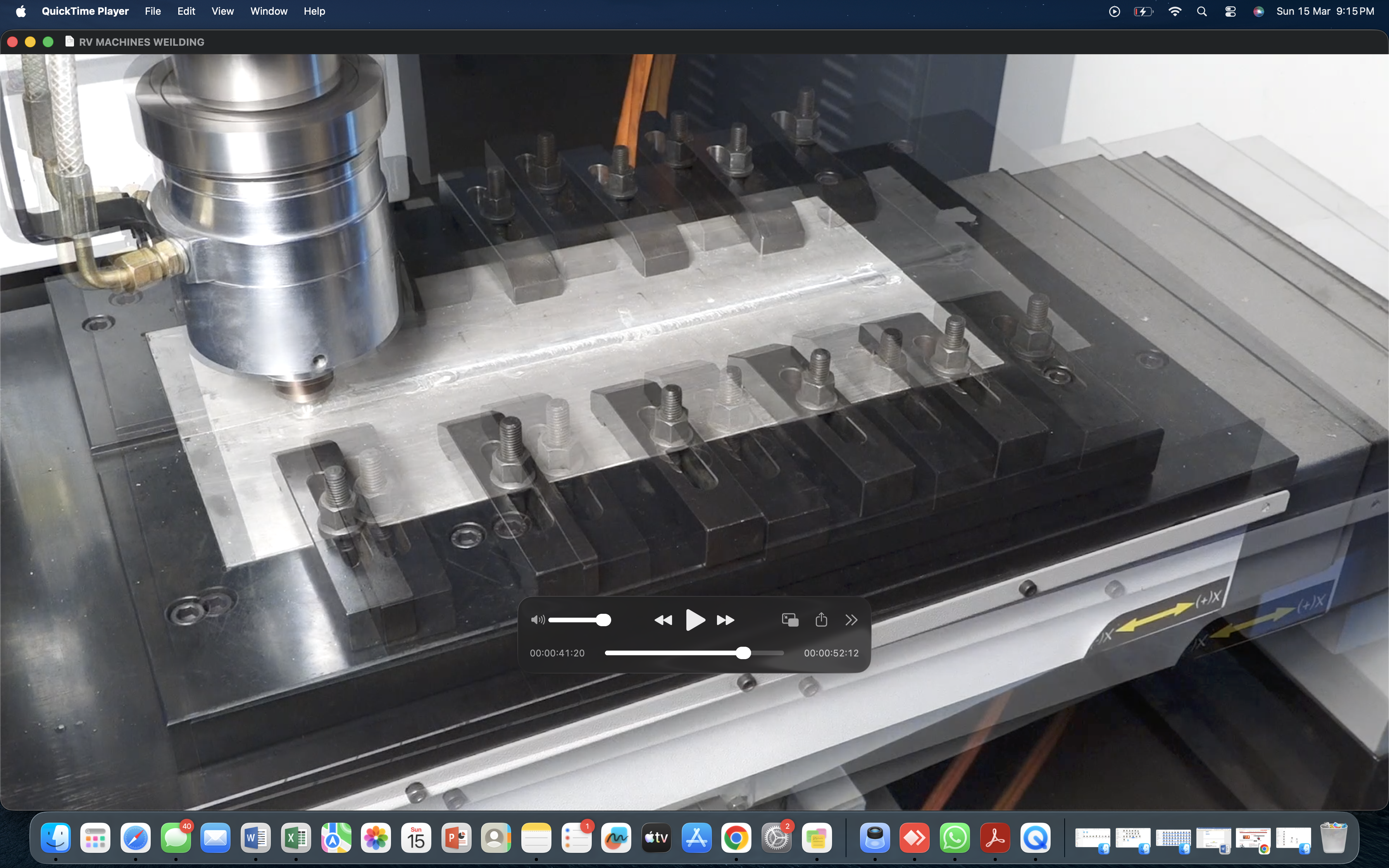Viewport: 1389px width, 868px height.
Task: Expand additional playback options with the chevron
Action: (x=851, y=620)
